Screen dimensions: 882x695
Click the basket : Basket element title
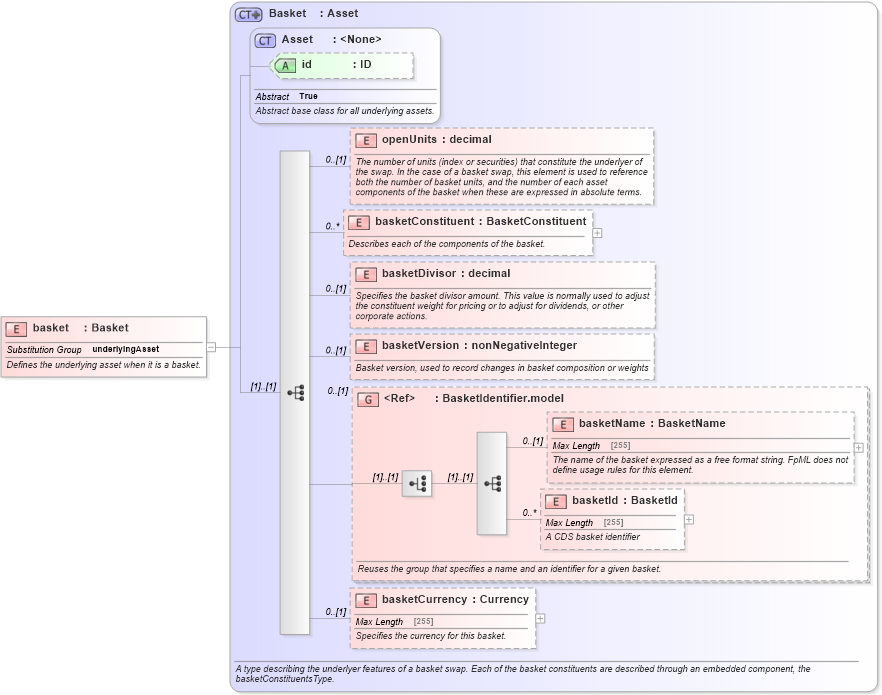[x=80, y=328]
